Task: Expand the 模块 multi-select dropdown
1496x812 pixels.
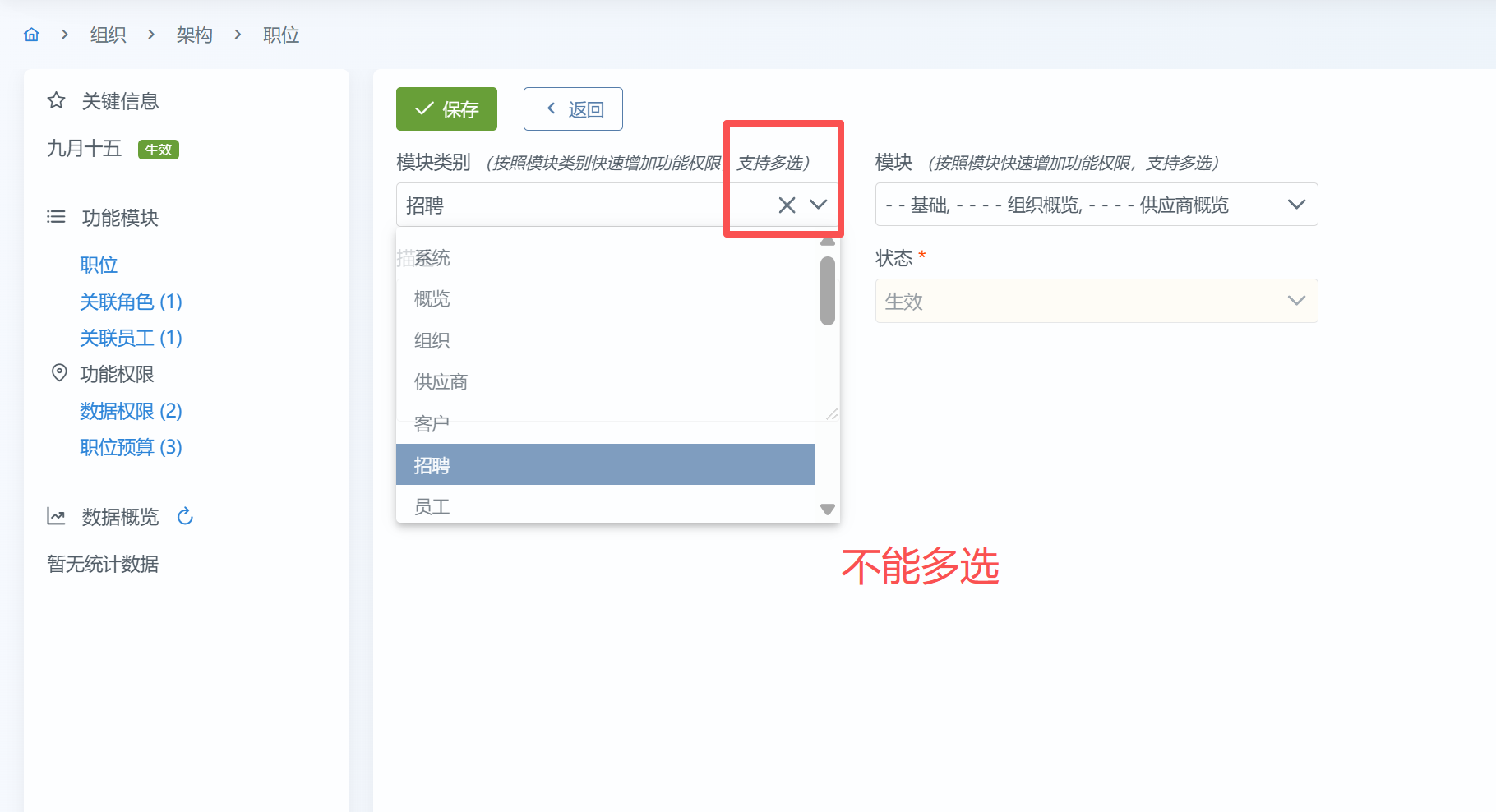Action: click(x=1296, y=205)
